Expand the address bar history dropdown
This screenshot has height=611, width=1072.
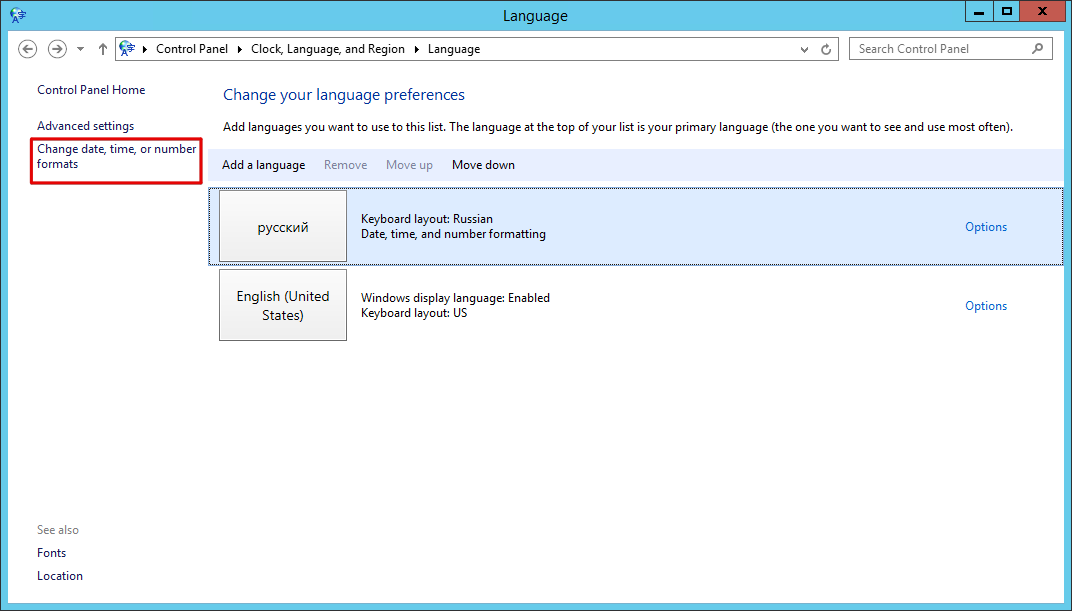805,49
